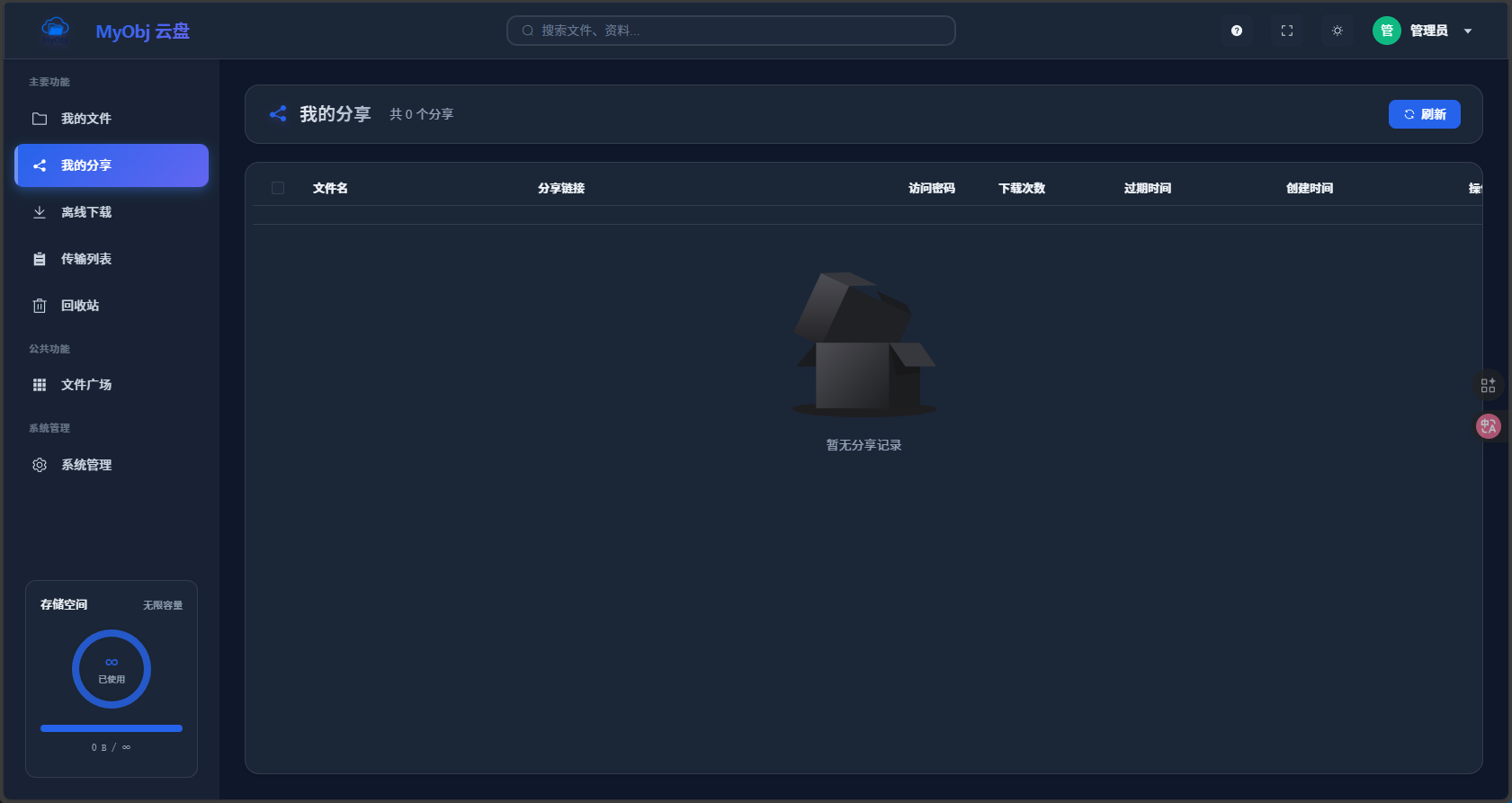
Task: Click the MyObj cloud logo icon
Action: tap(55, 31)
